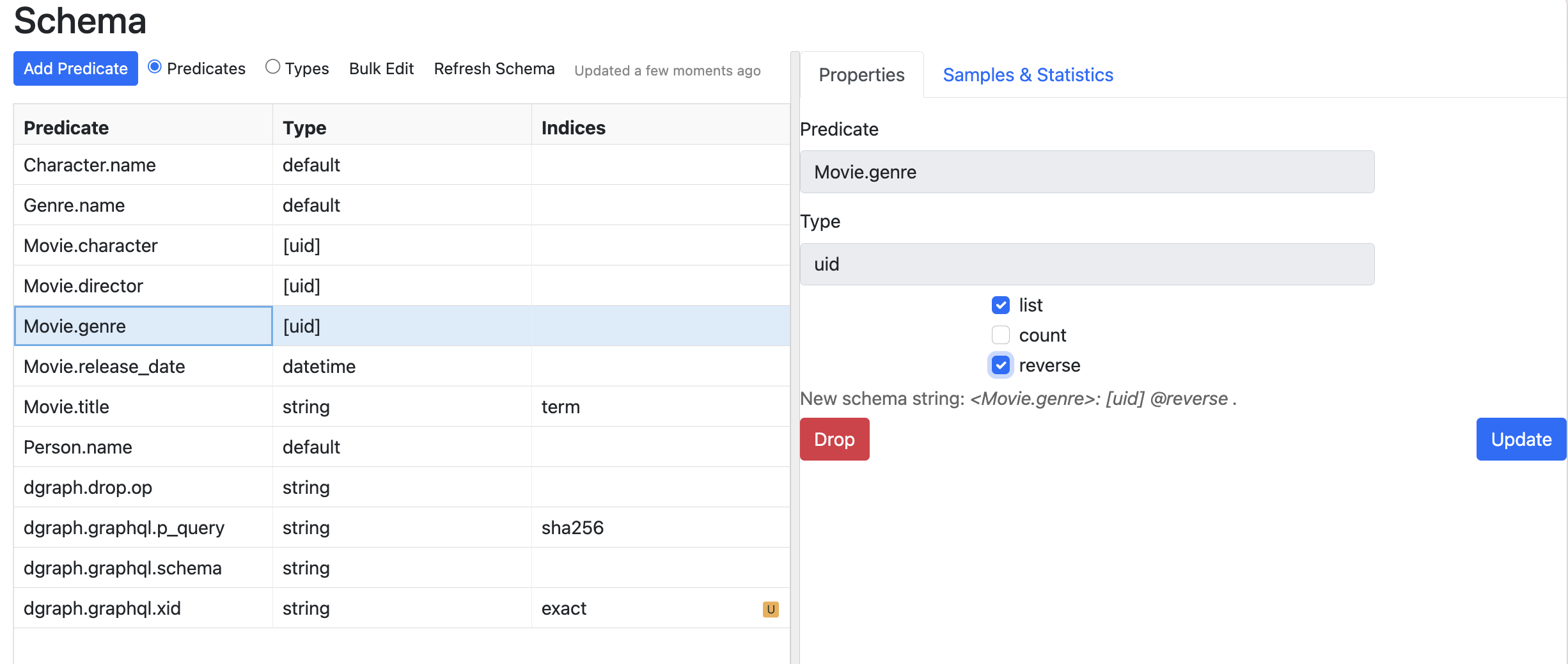Click the orange U badge on dgraph.graphql.xid
This screenshot has height=664, width=1568.
770,609
